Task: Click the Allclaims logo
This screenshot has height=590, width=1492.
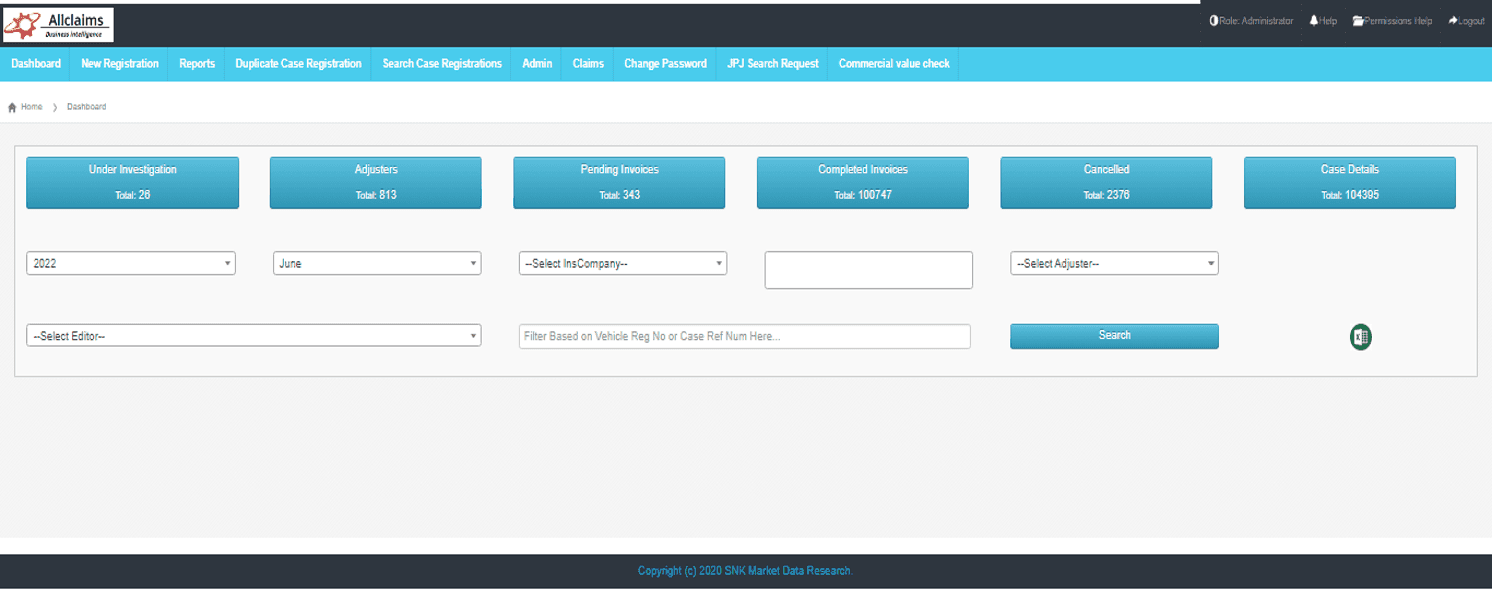Action: click(58, 25)
